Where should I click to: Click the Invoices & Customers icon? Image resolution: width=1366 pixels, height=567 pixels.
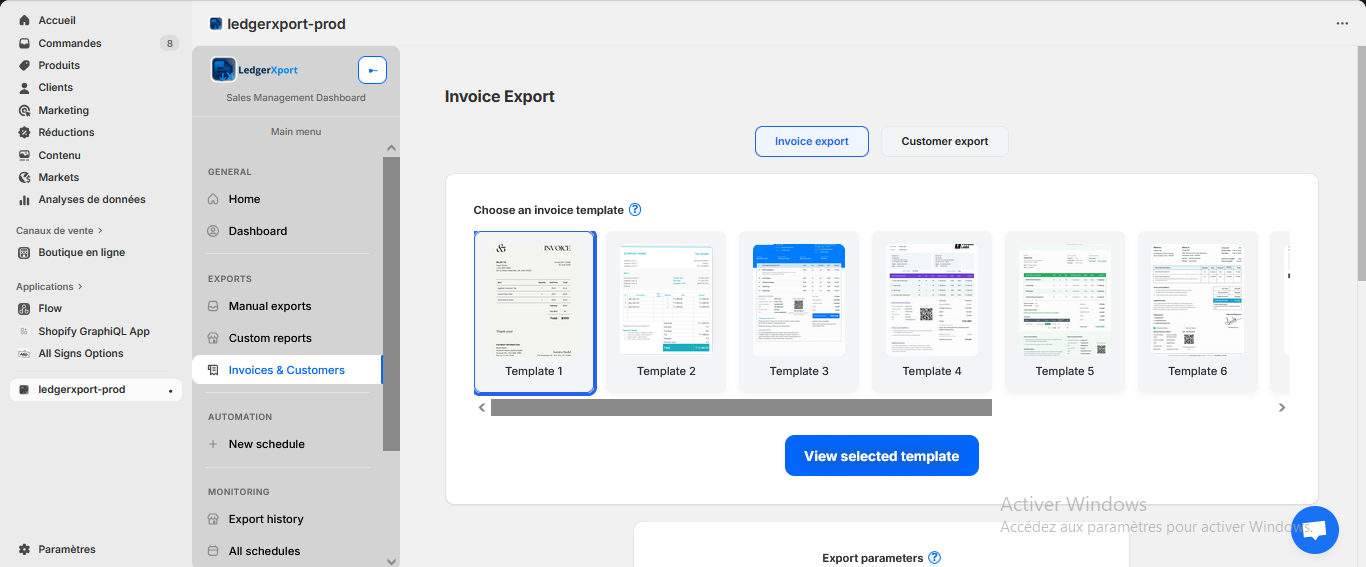213,370
